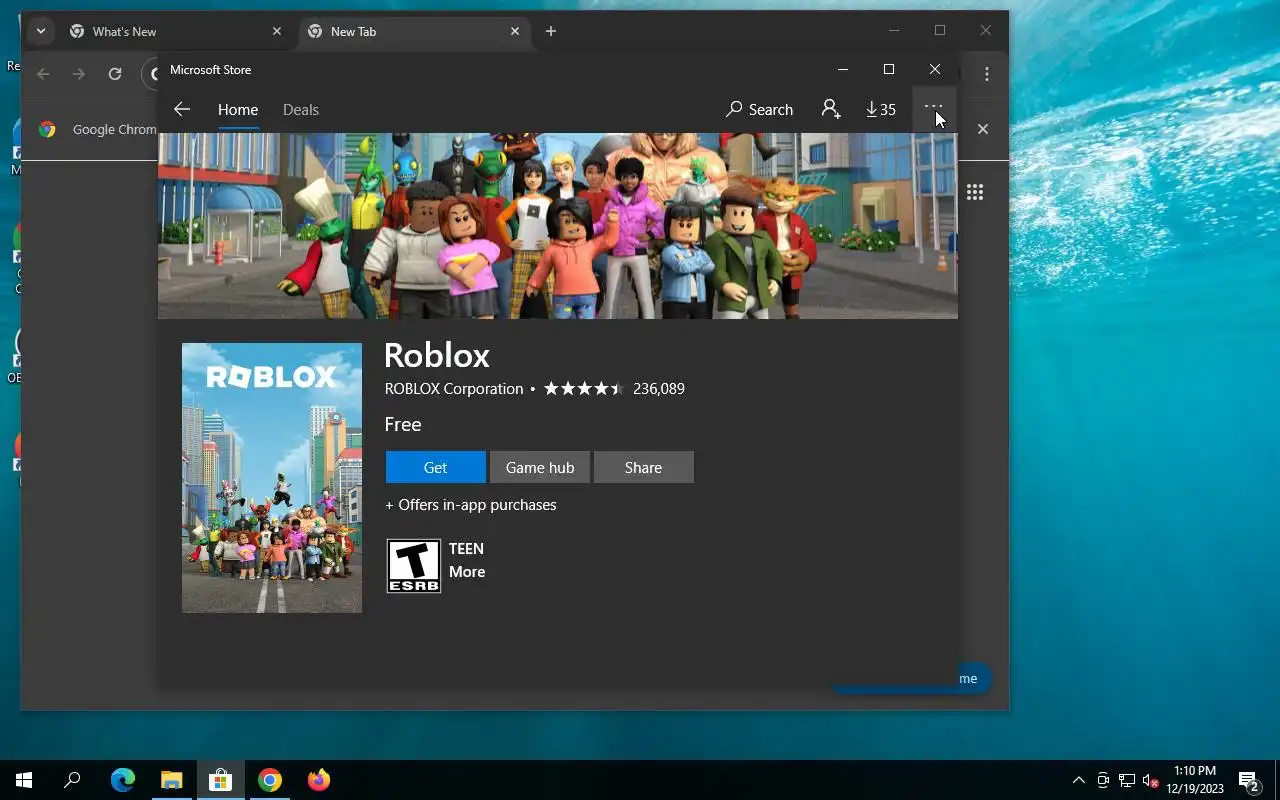This screenshot has height=800, width=1280.
Task: Dismiss the Google Chrome notification bar
Action: pyautogui.click(x=983, y=129)
